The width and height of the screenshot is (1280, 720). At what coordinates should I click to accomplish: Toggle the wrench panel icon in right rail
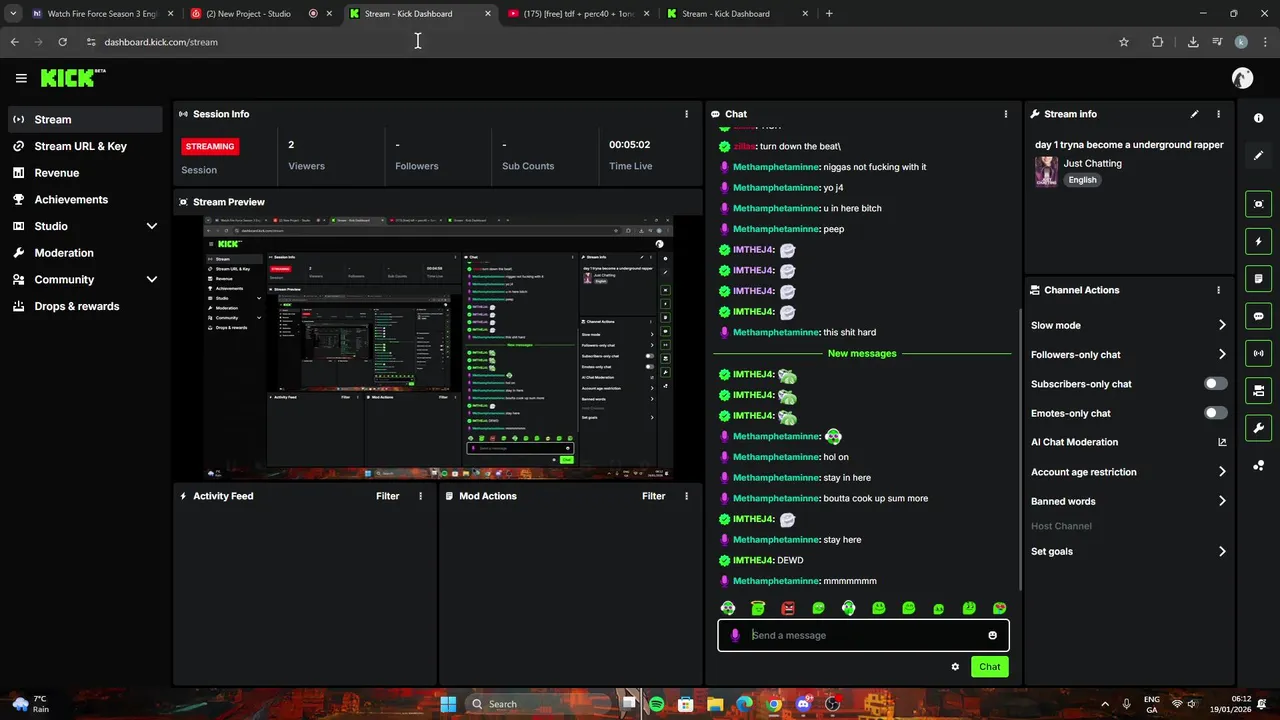click(x=1258, y=428)
